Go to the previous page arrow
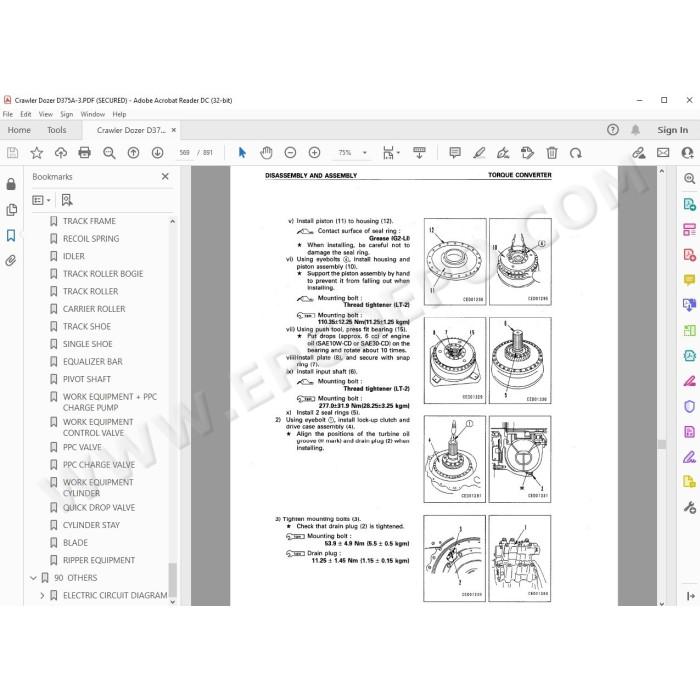This screenshot has width=700, height=700. (x=133, y=153)
